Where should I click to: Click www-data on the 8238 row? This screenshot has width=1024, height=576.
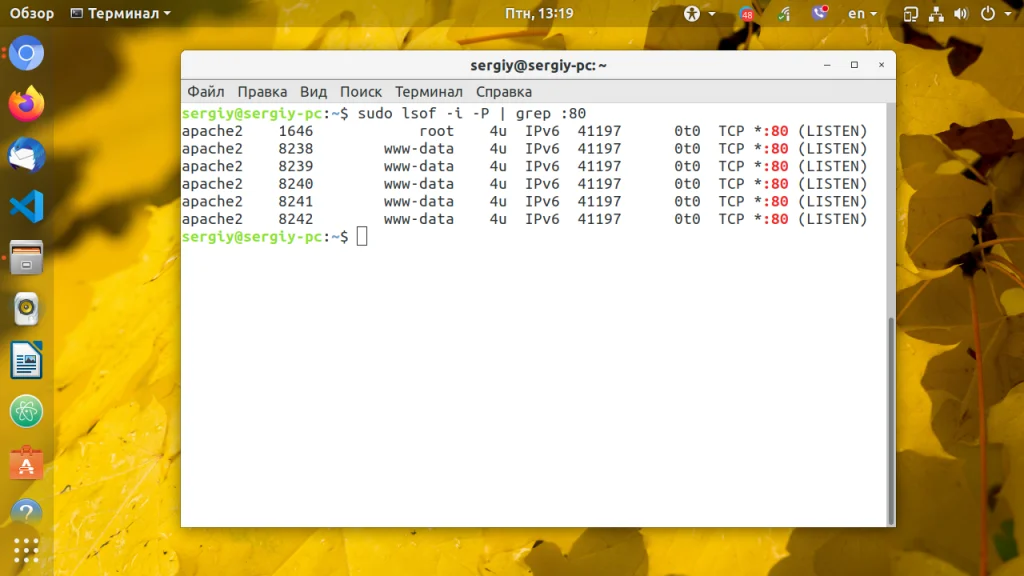[x=419, y=148]
